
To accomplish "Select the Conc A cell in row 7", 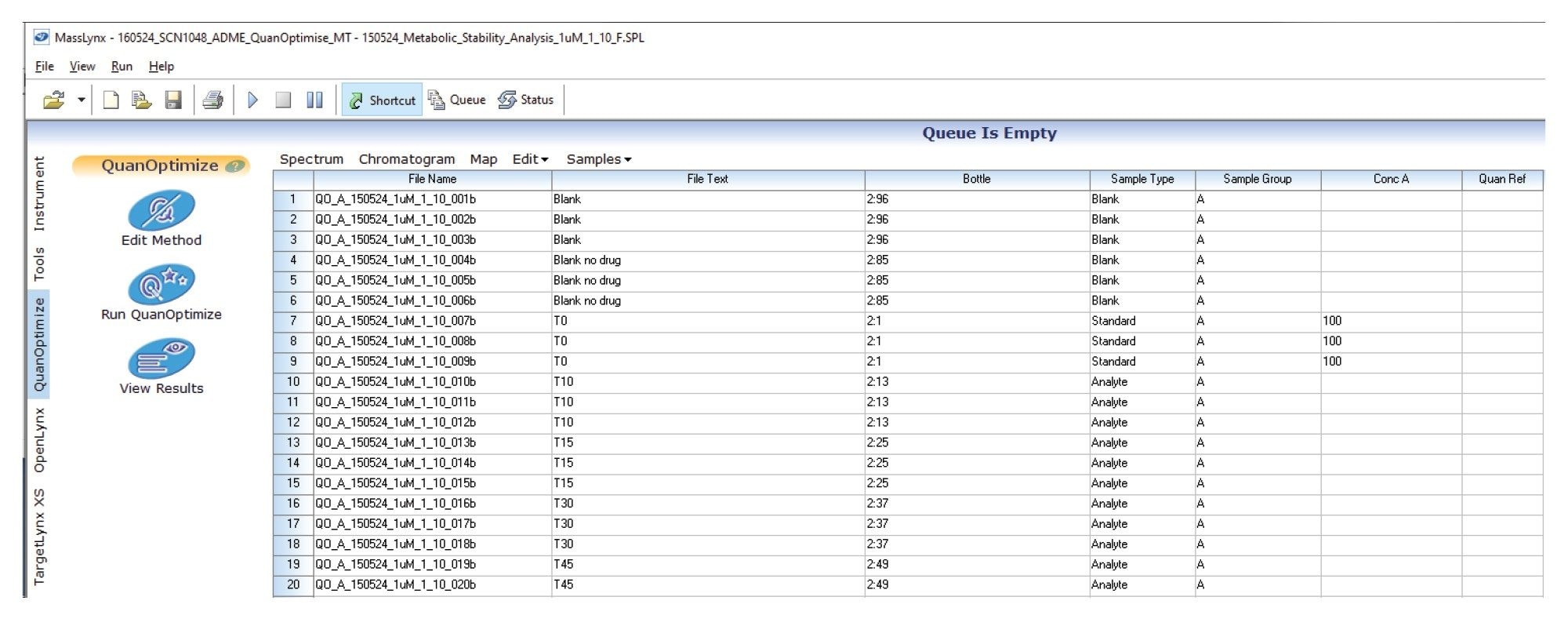I will click(1390, 321).
